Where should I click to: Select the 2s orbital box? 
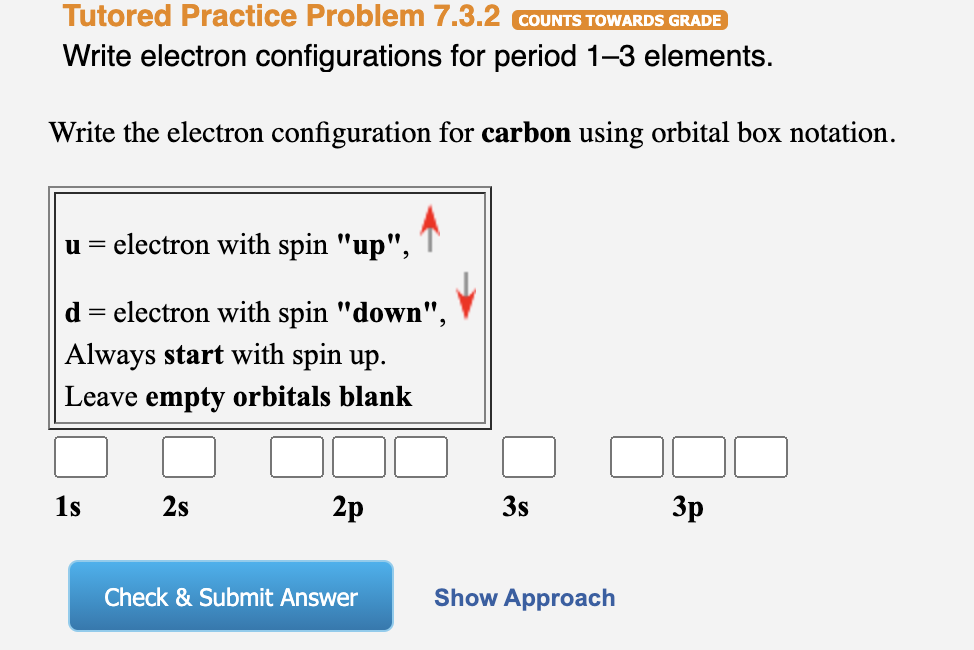tap(189, 456)
